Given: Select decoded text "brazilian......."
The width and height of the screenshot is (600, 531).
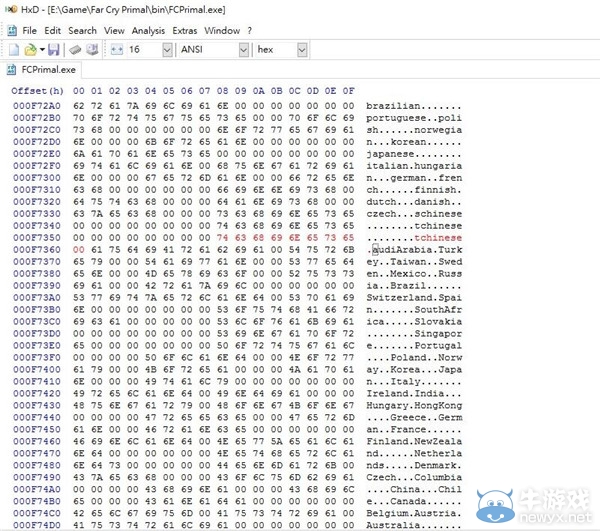Looking at the screenshot, I should pyautogui.click(x=414, y=106).
